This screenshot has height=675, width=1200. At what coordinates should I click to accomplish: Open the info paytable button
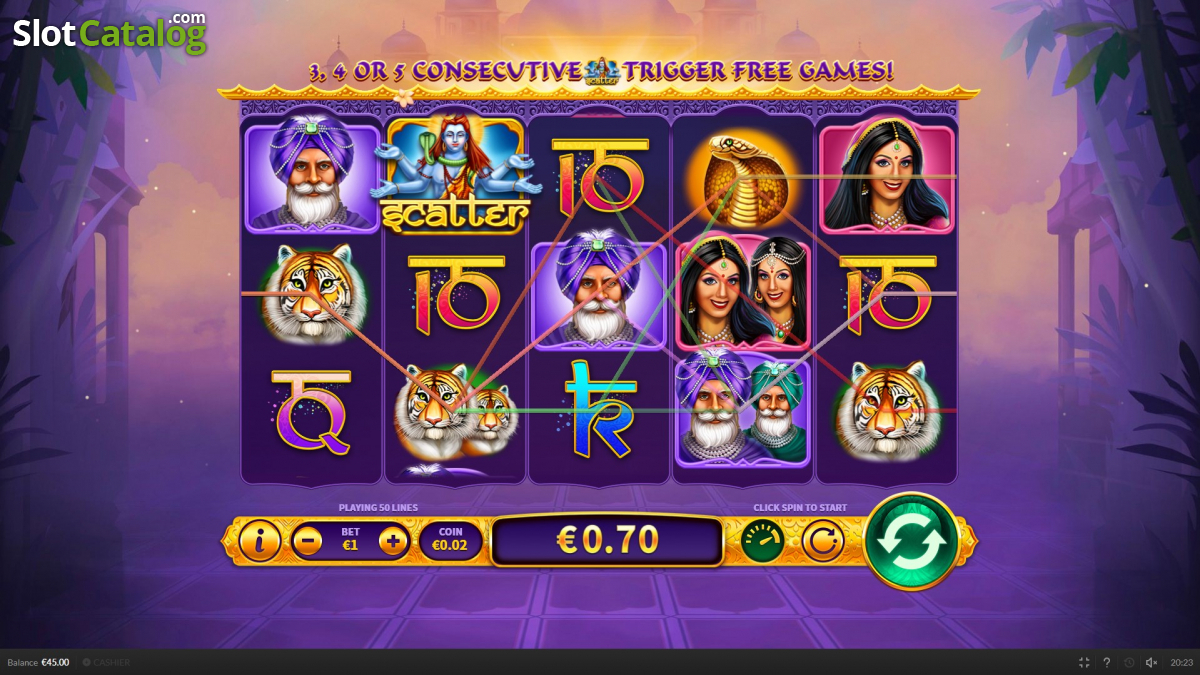click(260, 542)
